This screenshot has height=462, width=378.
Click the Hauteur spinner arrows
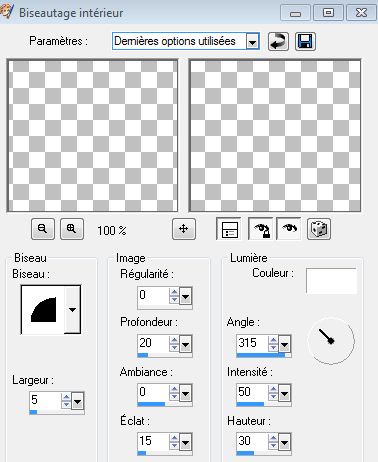click(x=273, y=442)
